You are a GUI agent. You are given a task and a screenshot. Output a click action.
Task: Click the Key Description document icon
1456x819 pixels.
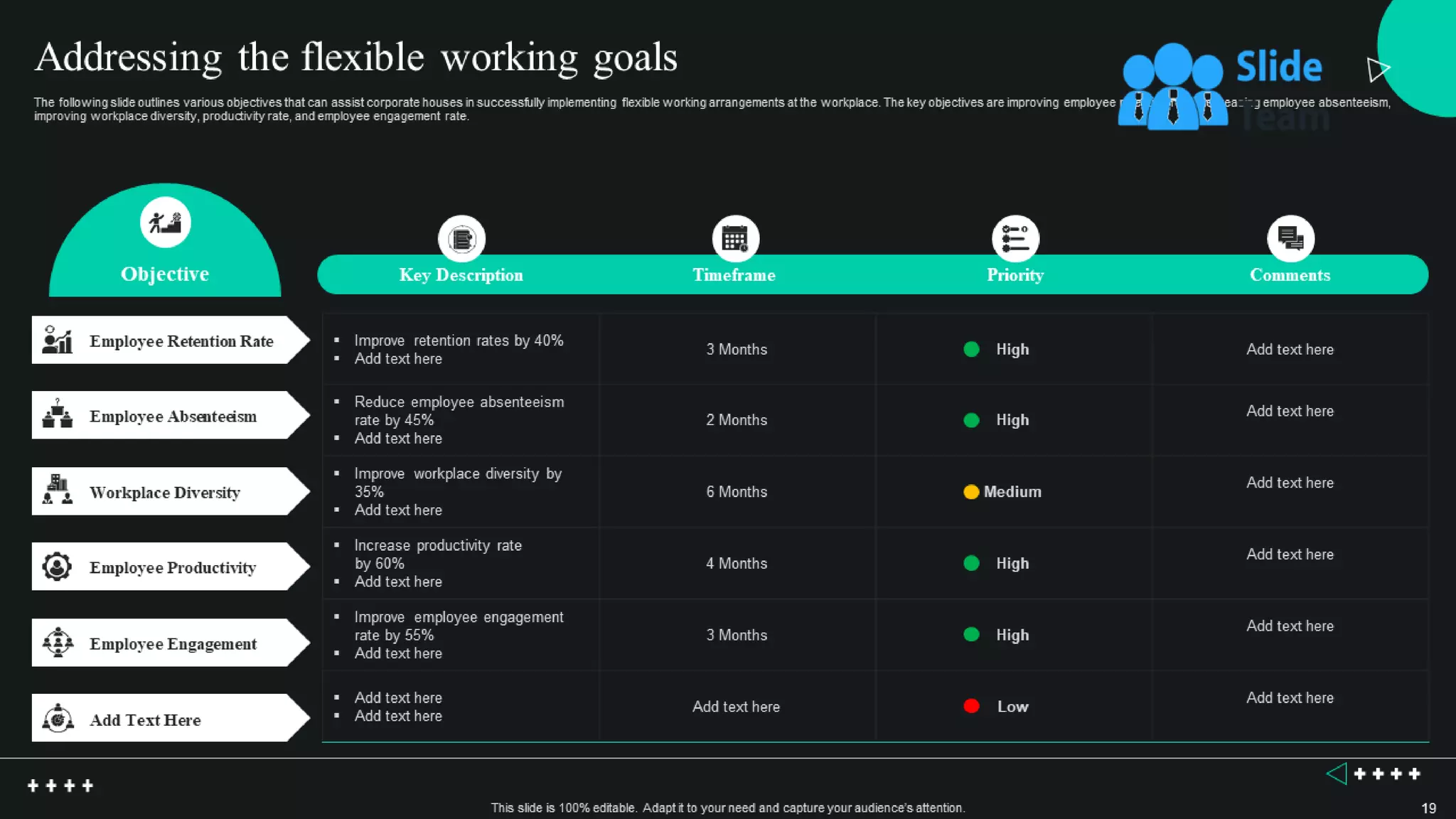pos(461,239)
